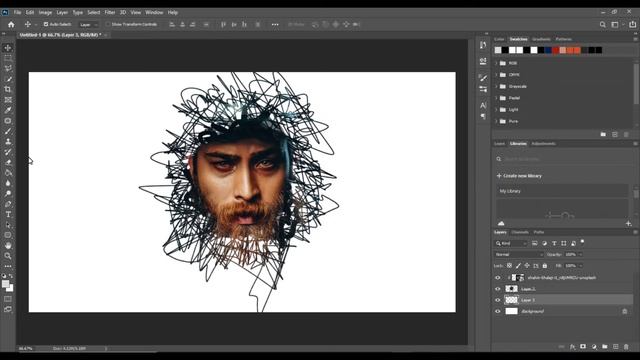Open the Auto-Select Layer dropdown
The height and width of the screenshot is (360, 640).
(89, 24)
